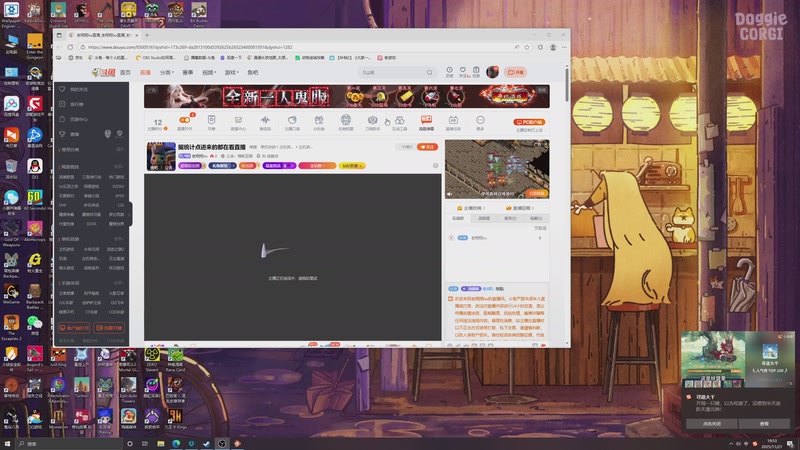Click the 全新一人鬼服 banner ad
Viewport: 800px width, 450px height.
coord(346,96)
